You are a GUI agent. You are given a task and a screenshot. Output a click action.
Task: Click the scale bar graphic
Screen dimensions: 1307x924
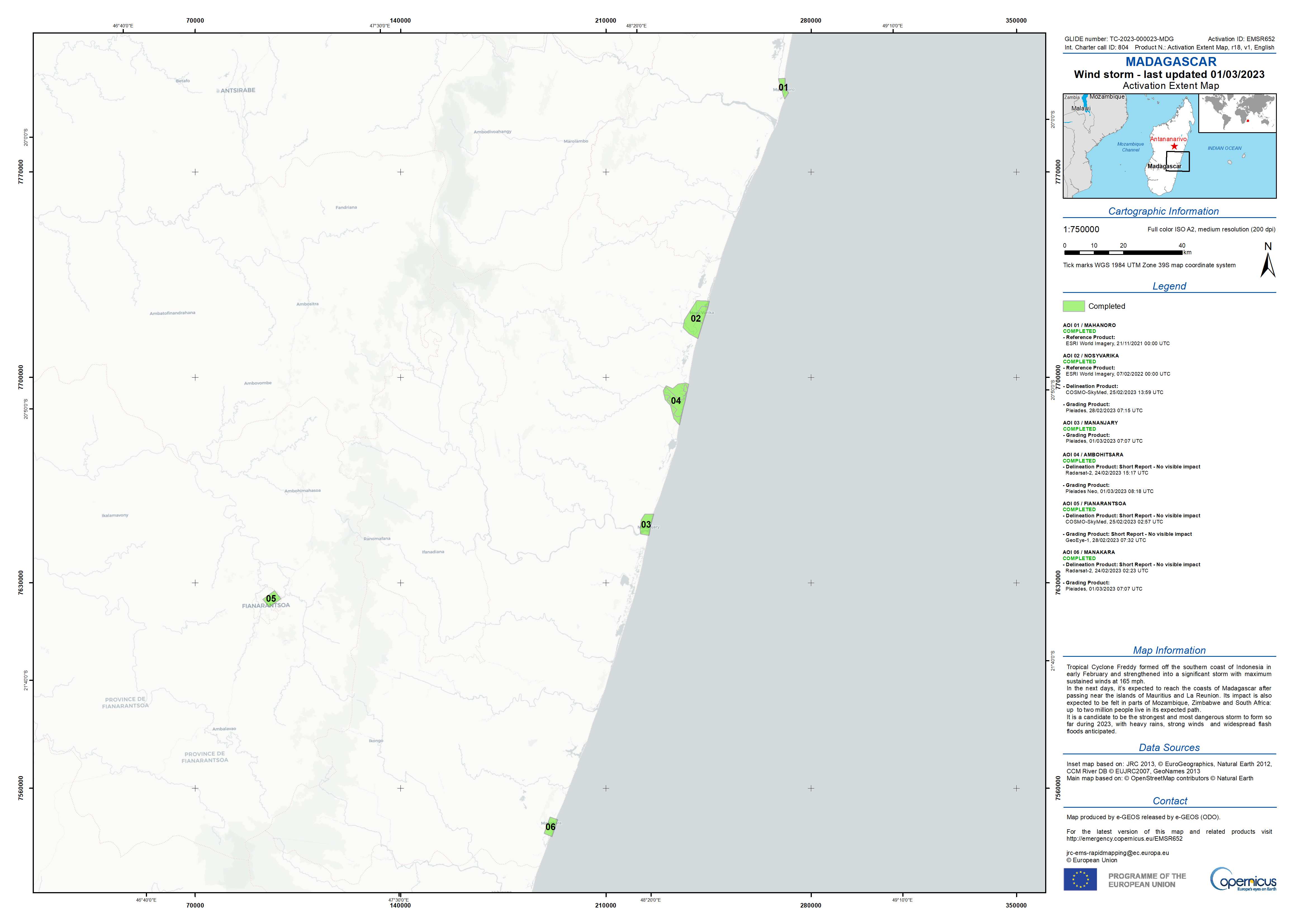(1123, 252)
